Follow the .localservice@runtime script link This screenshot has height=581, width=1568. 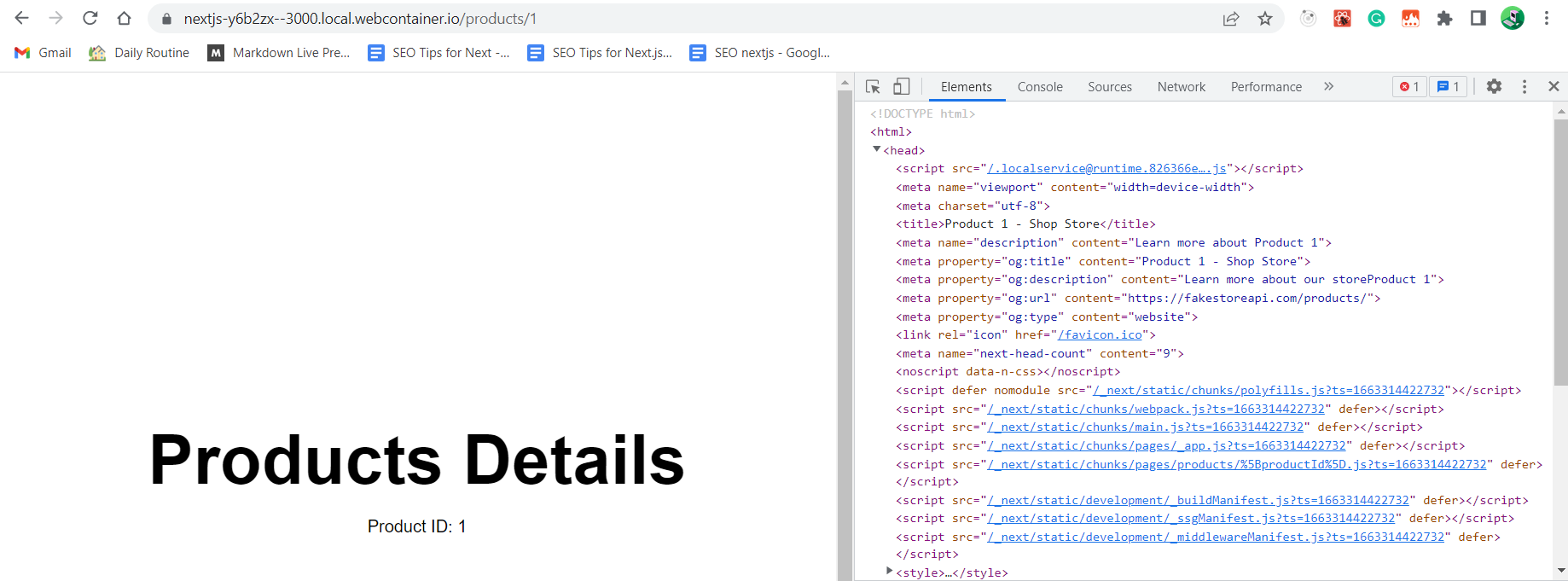[1106, 169]
